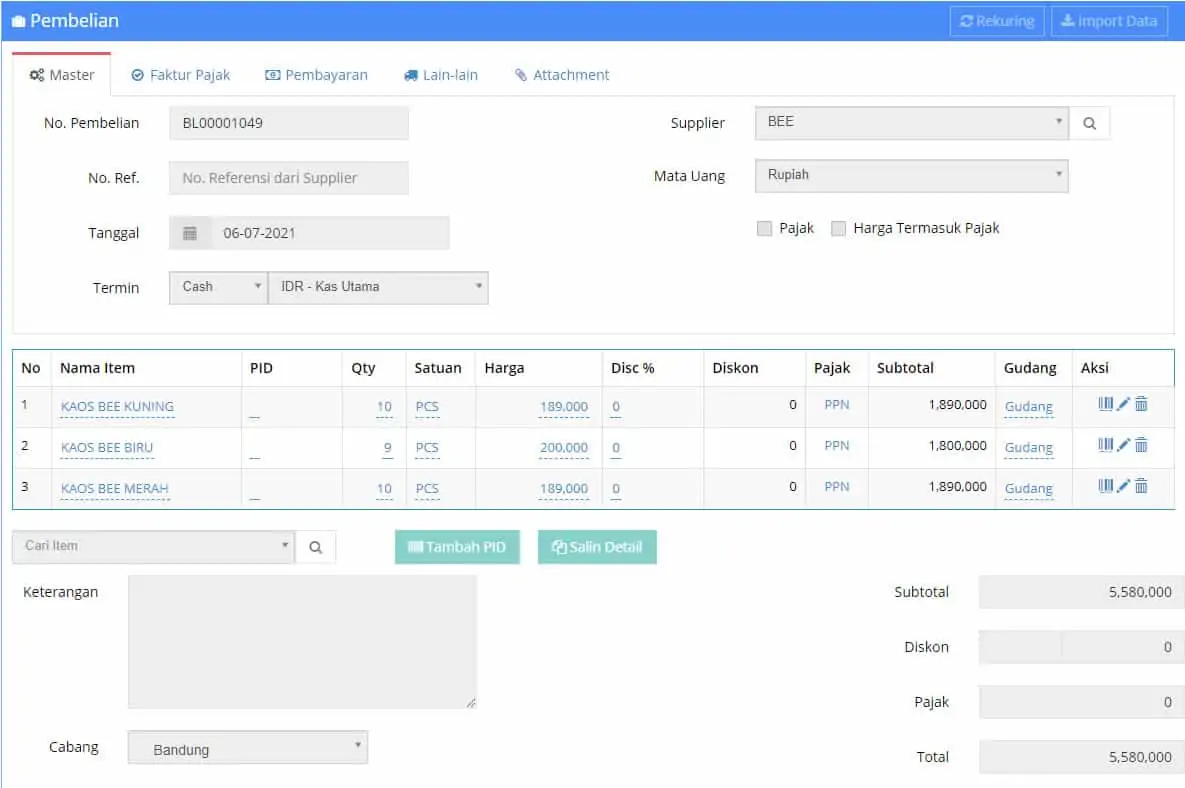
Task: Switch to the Lain-lain tab
Action: tap(441, 75)
